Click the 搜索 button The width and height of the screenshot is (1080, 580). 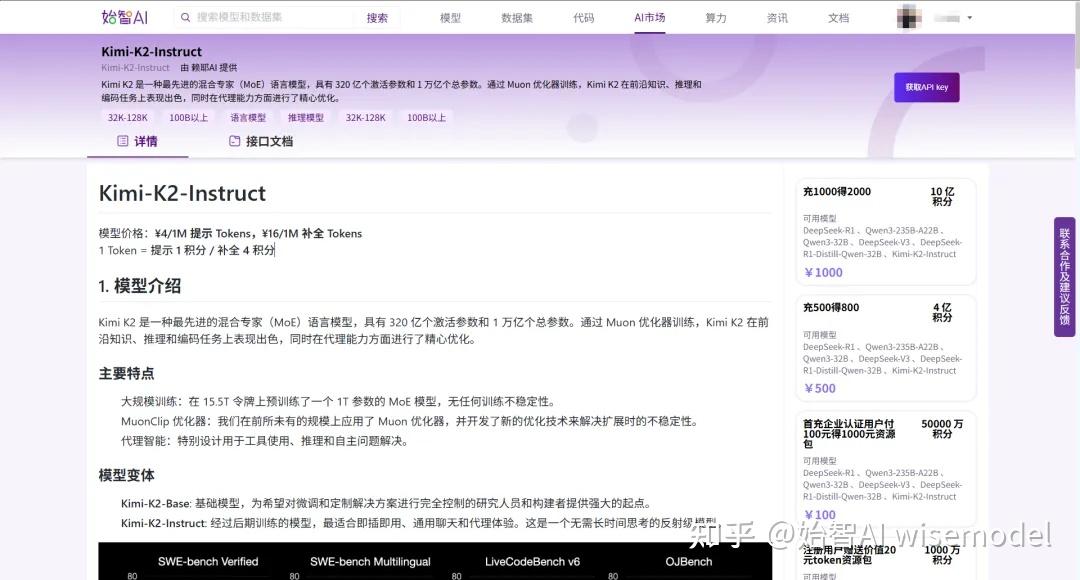point(377,17)
